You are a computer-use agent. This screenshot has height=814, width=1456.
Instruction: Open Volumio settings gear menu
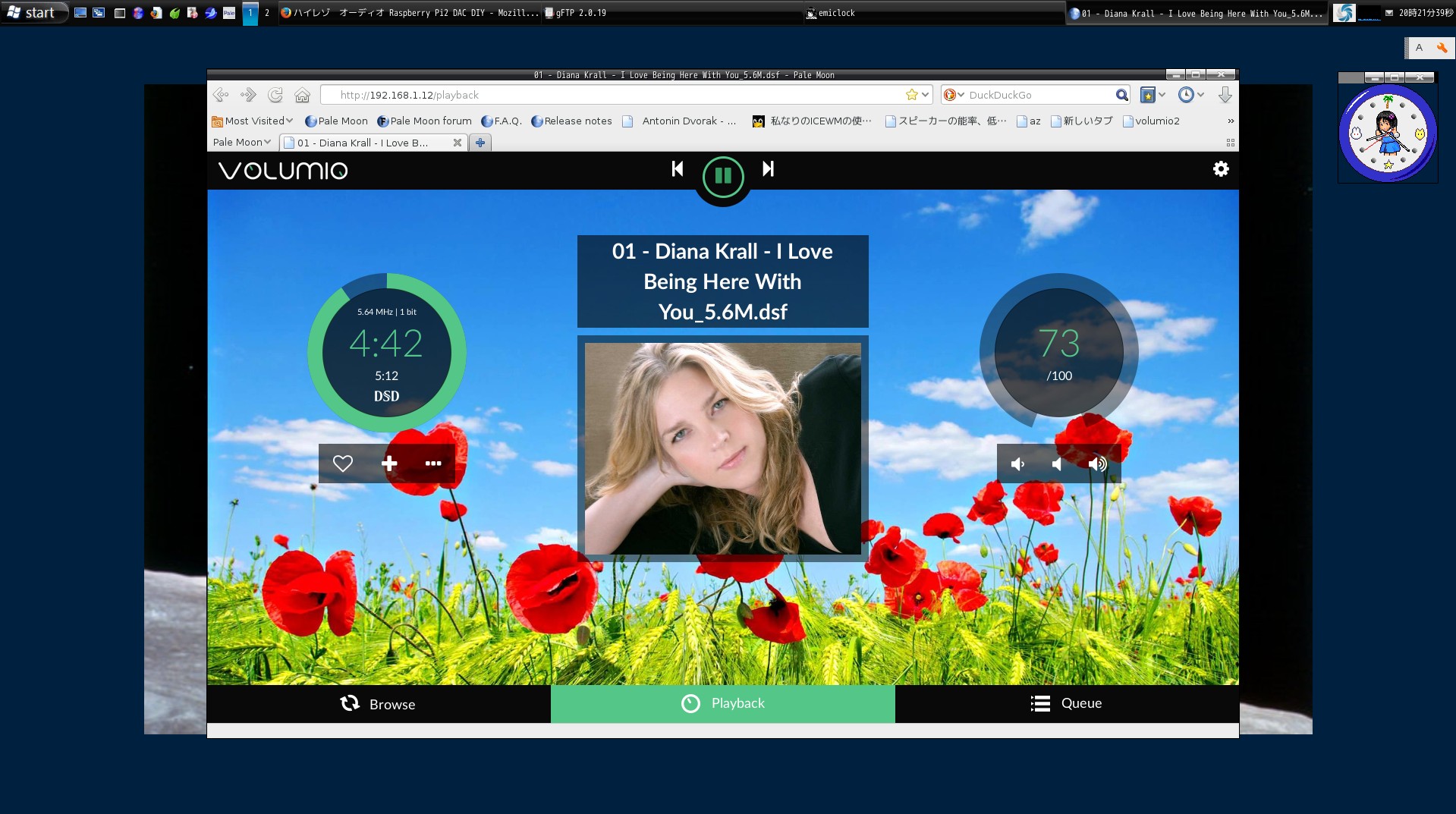tap(1220, 169)
